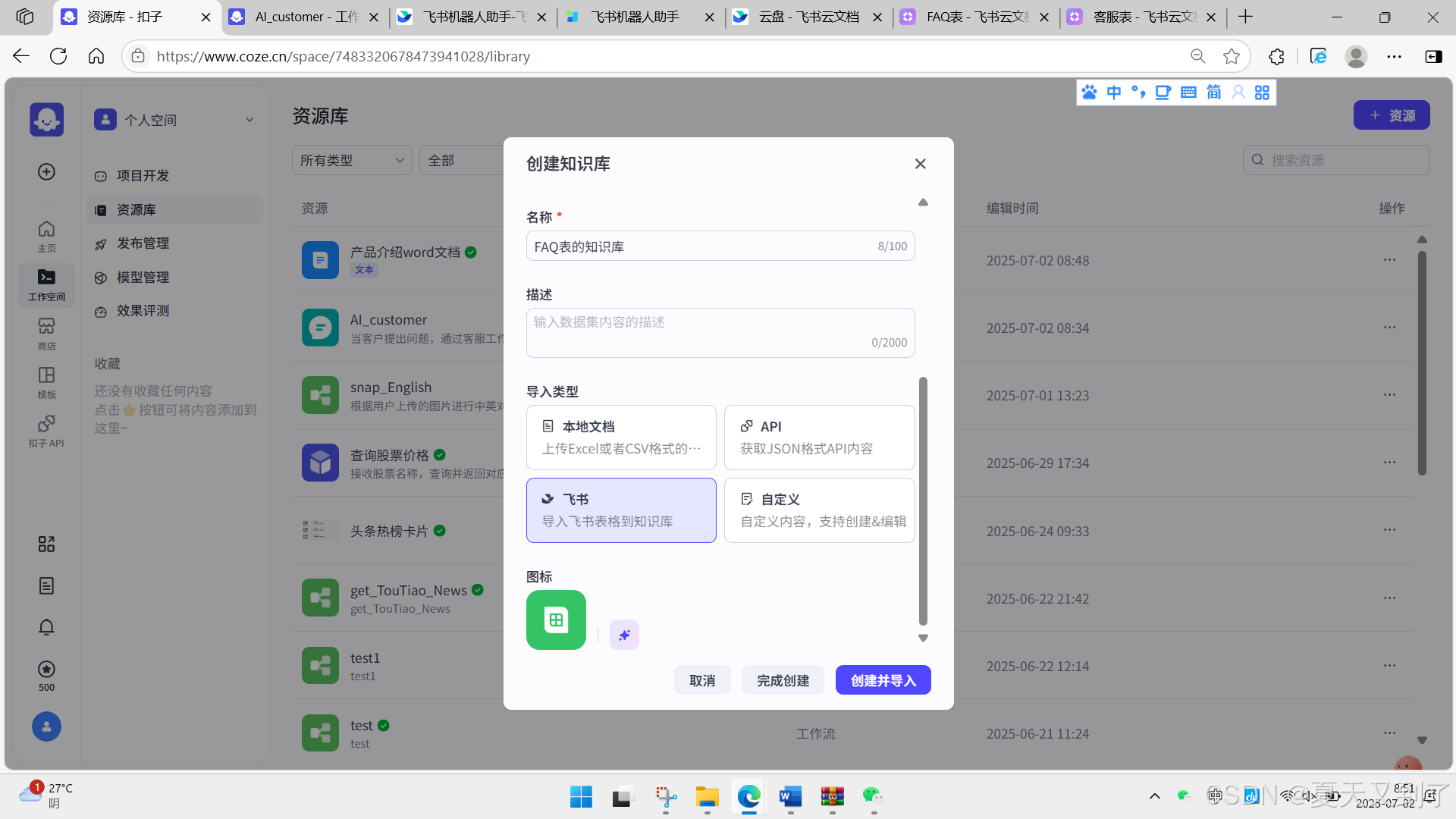Image resolution: width=1456 pixels, height=819 pixels.
Task: Click the green table icon thumbnail
Action: (556, 620)
